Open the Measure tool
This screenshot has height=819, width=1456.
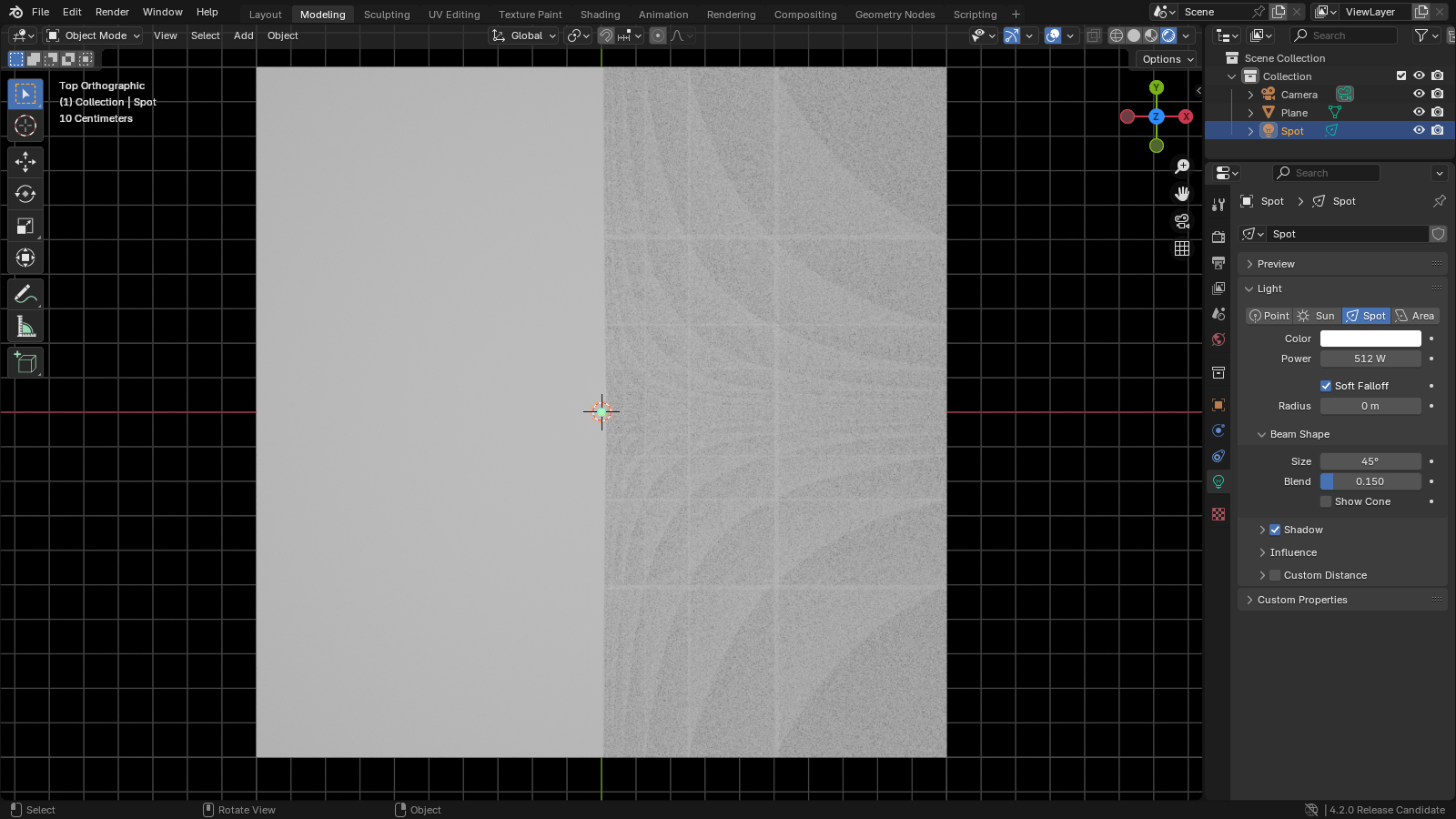pos(25,326)
